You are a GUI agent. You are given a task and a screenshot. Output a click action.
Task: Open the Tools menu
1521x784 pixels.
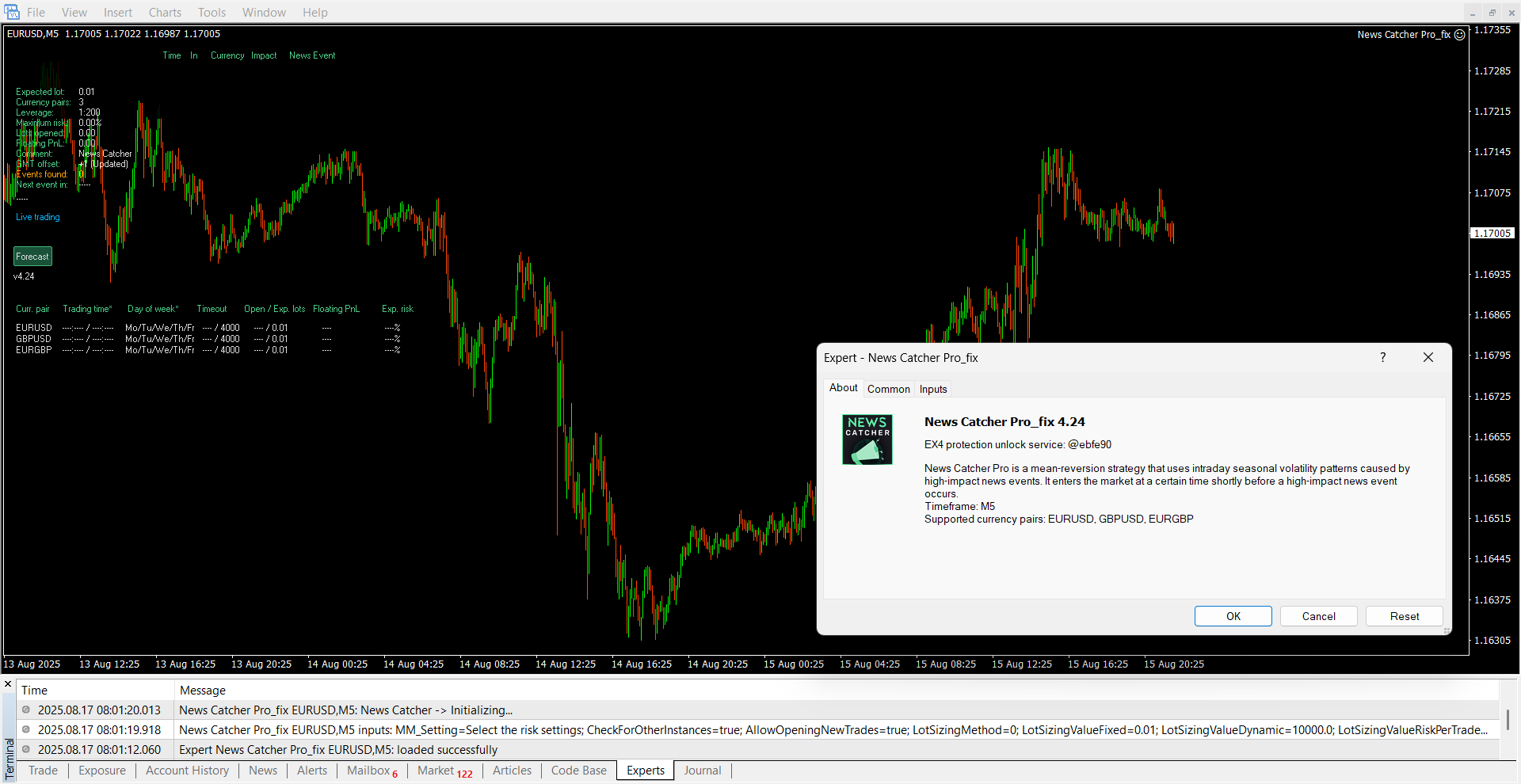coord(212,13)
